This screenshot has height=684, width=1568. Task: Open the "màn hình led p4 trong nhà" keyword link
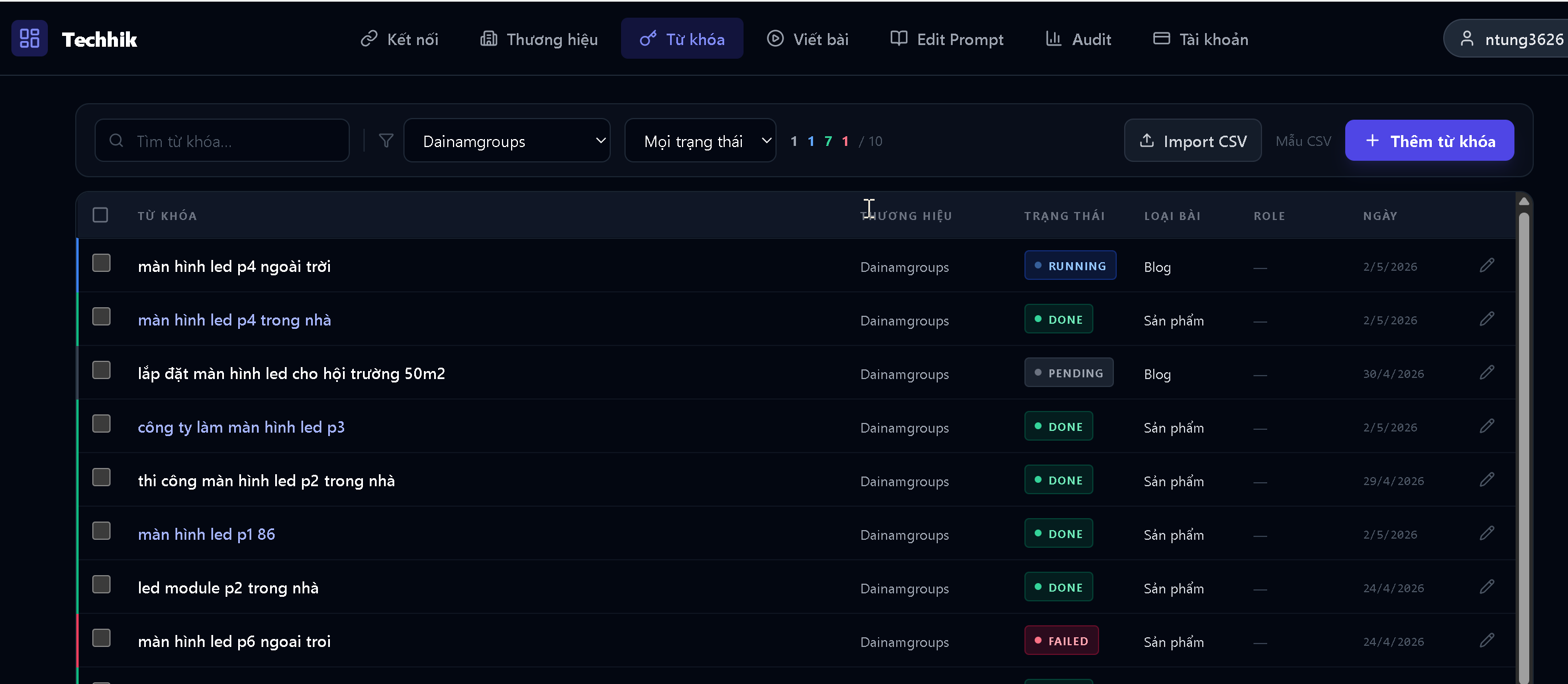click(234, 320)
